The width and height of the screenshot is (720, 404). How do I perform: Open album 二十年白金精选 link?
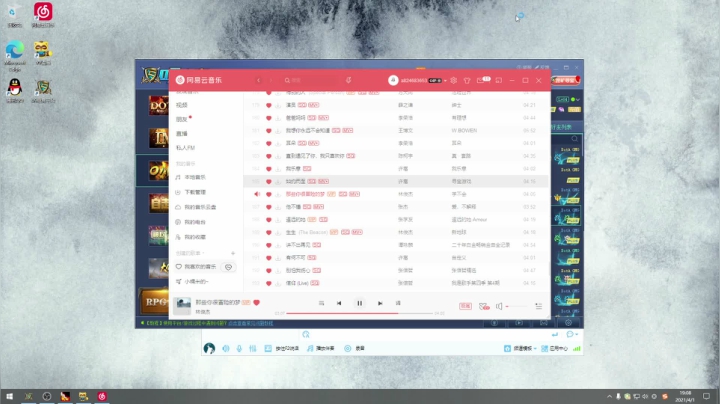click(480, 245)
